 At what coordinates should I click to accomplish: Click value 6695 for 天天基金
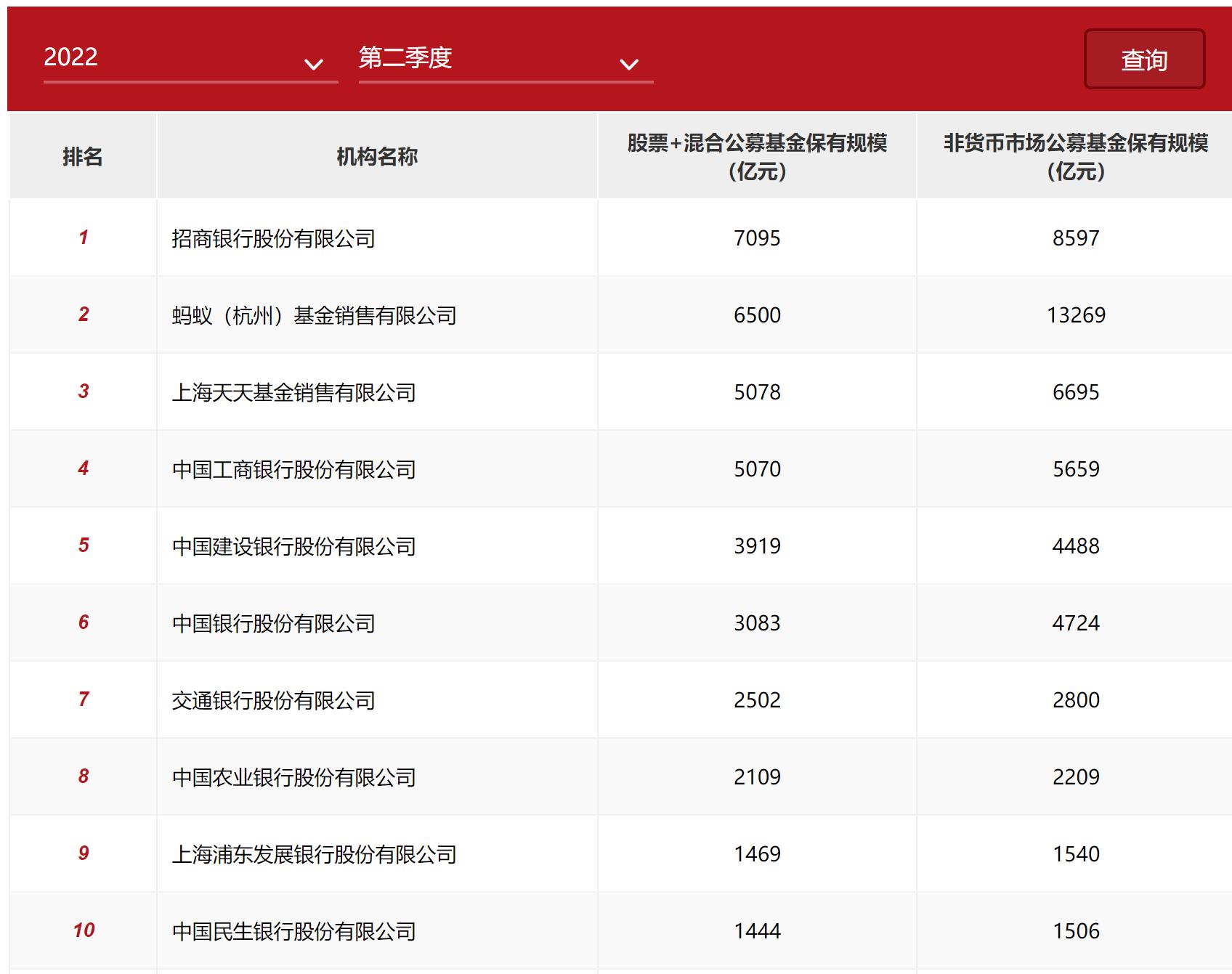point(1076,392)
